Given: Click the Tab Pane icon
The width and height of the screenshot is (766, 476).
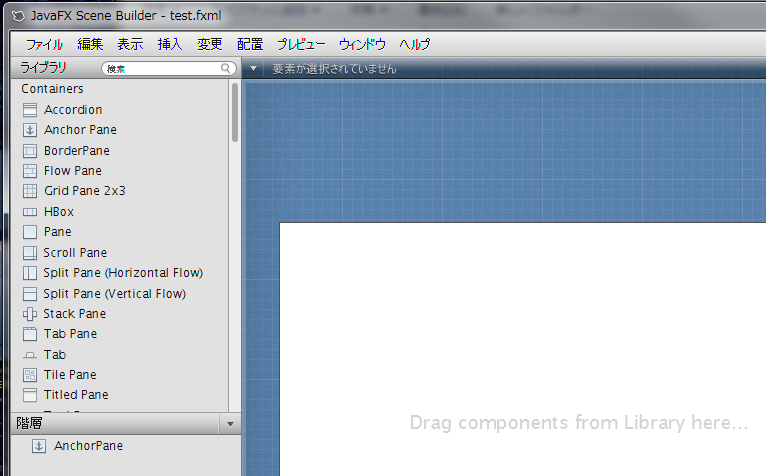Looking at the screenshot, I should point(30,334).
